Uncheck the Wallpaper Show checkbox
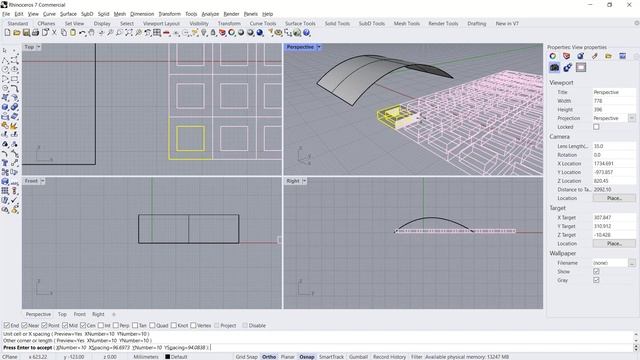This screenshot has height=360, width=640. click(596, 271)
